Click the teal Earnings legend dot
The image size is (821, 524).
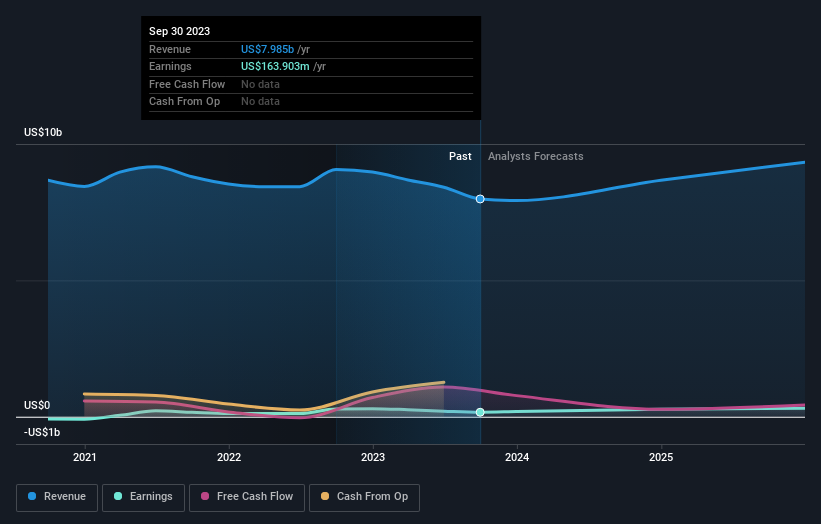click(x=118, y=496)
